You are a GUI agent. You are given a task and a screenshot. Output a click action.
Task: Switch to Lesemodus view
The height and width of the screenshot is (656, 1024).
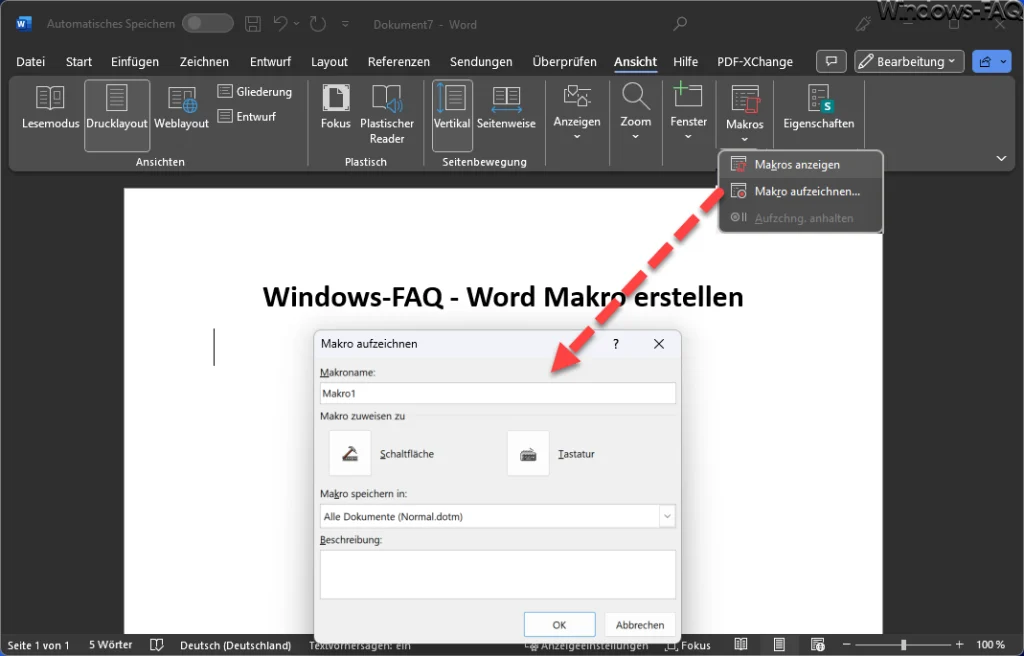(x=50, y=107)
